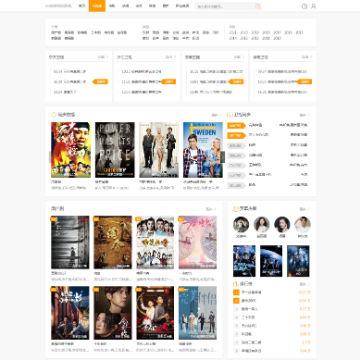Open the Power Has Its Price poster
This screenshot has height=360, width=360.
tap(115, 150)
